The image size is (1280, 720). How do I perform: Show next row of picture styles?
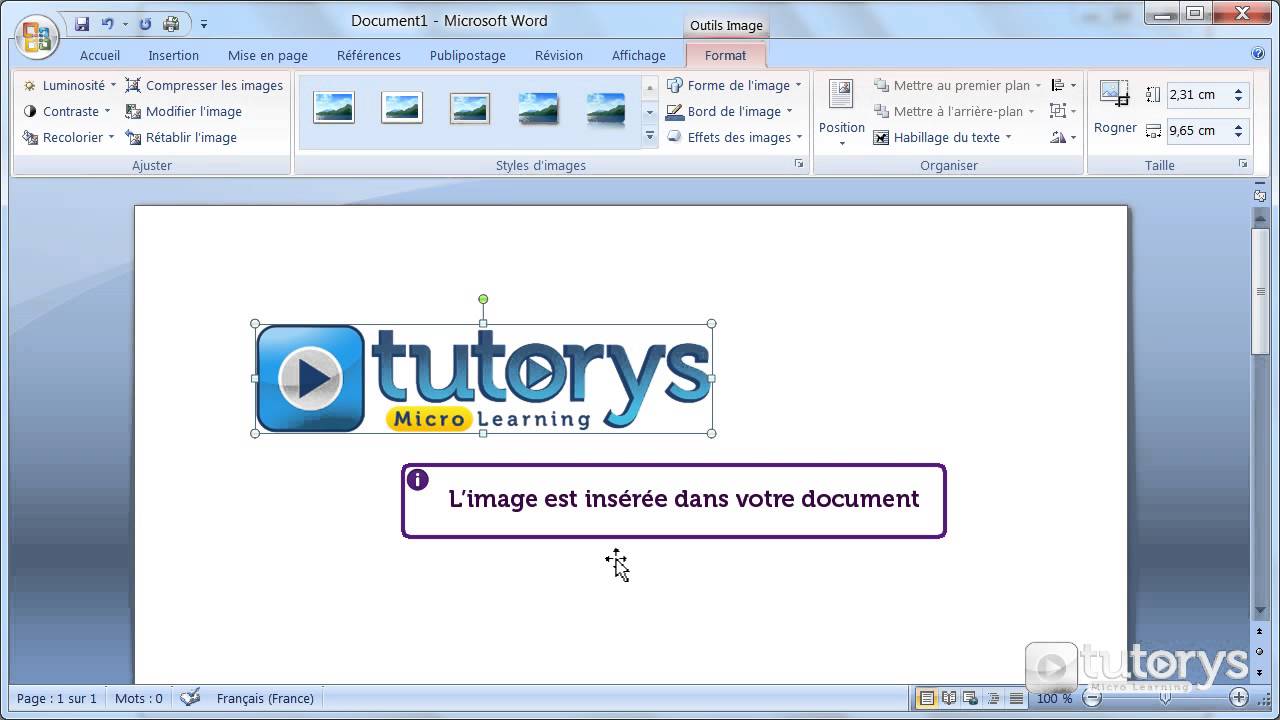(650, 112)
